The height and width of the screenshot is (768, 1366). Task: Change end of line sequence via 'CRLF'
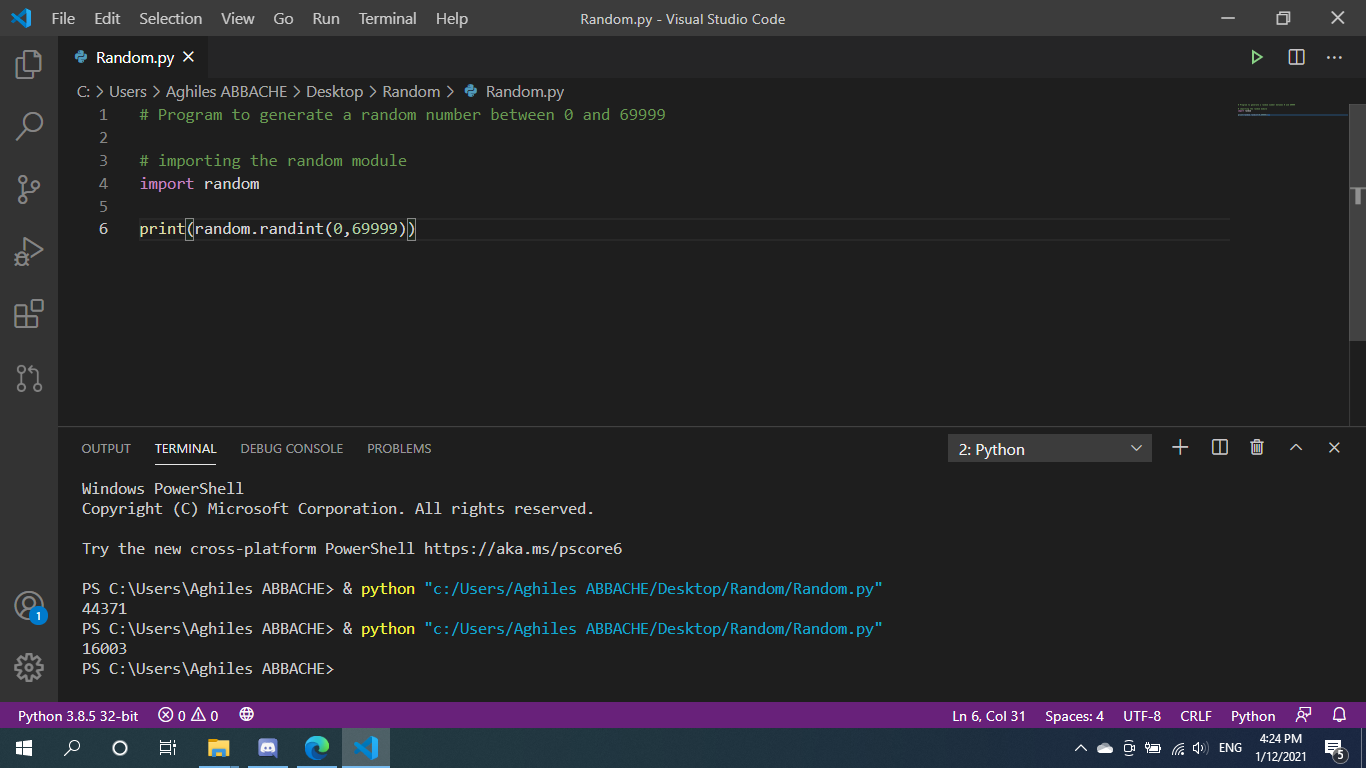(1196, 716)
